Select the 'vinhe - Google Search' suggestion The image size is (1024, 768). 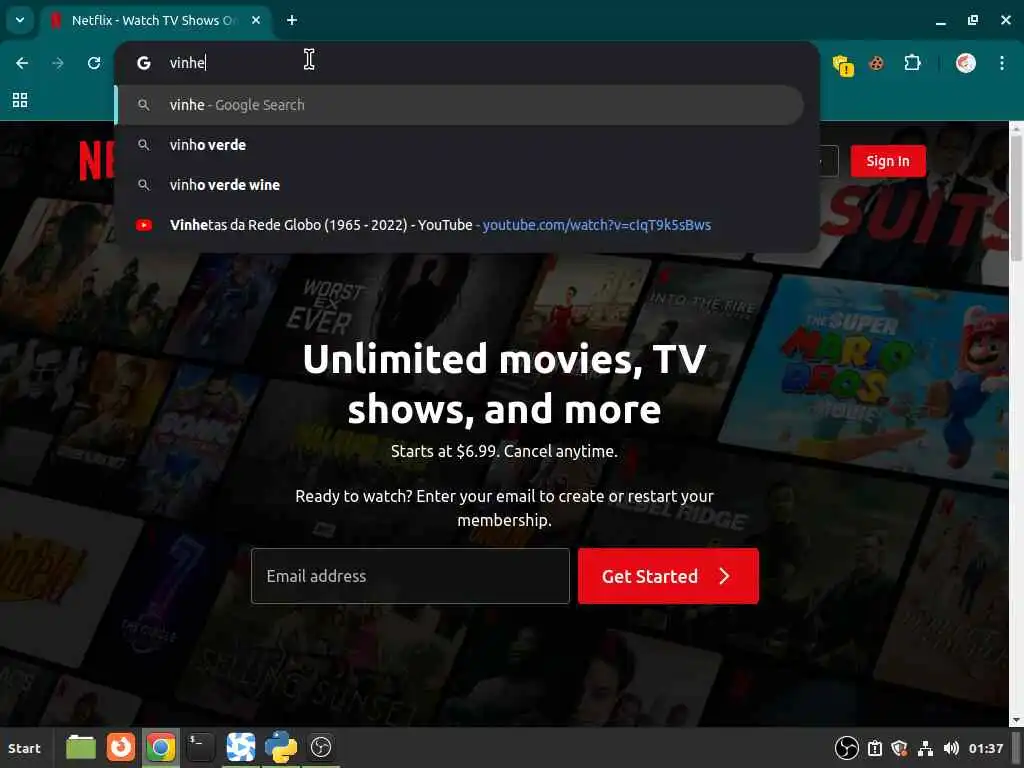point(459,104)
